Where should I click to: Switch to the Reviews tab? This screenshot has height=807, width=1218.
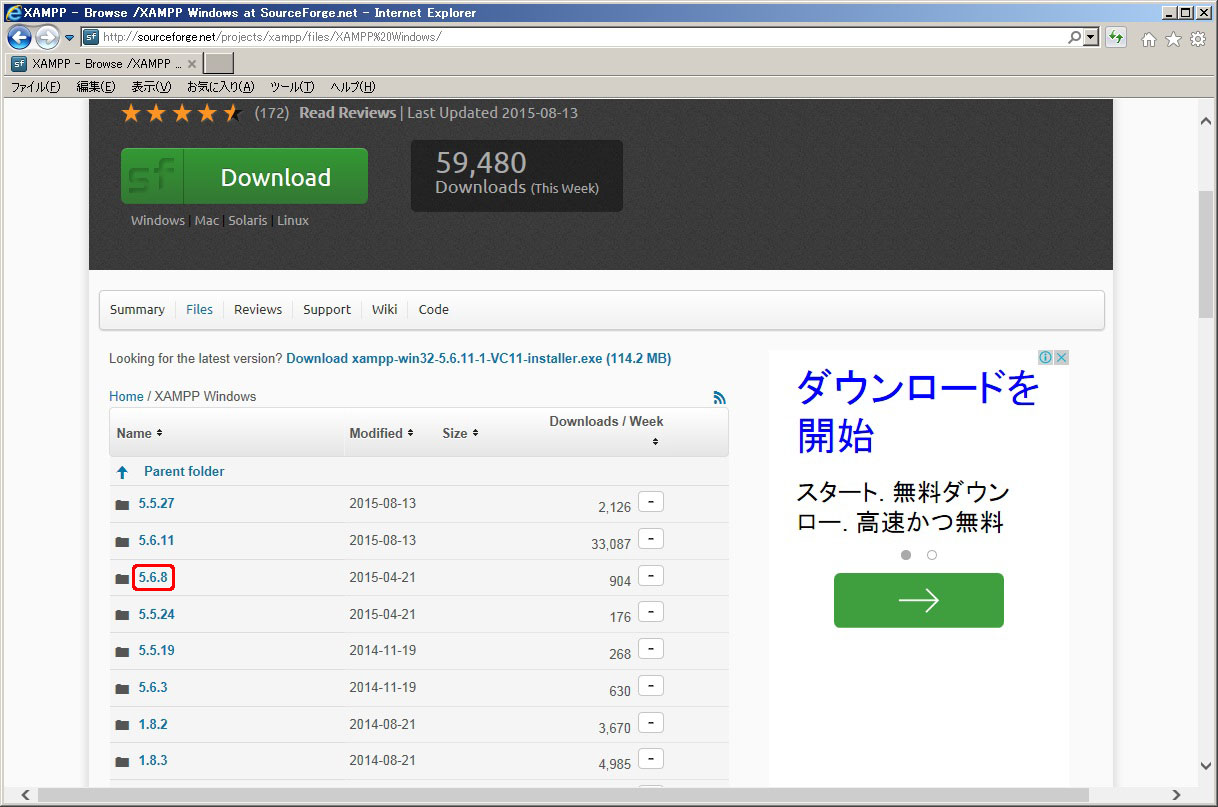click(x=258, y=310)
